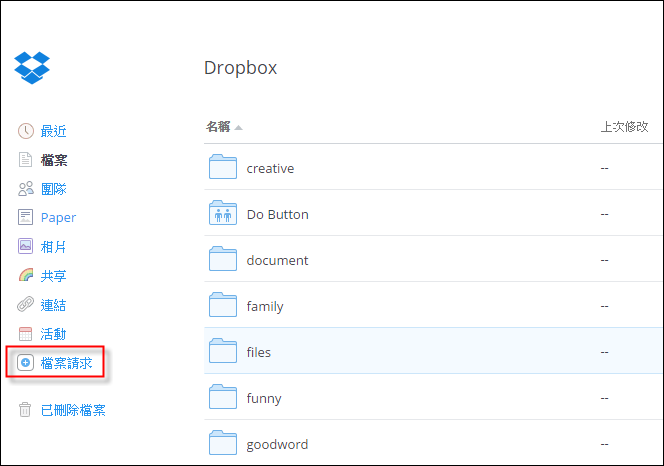The width and height of the screenshot is (664, 466).
Task: Click the photo icon beside 相片
Action: [25, 246]
